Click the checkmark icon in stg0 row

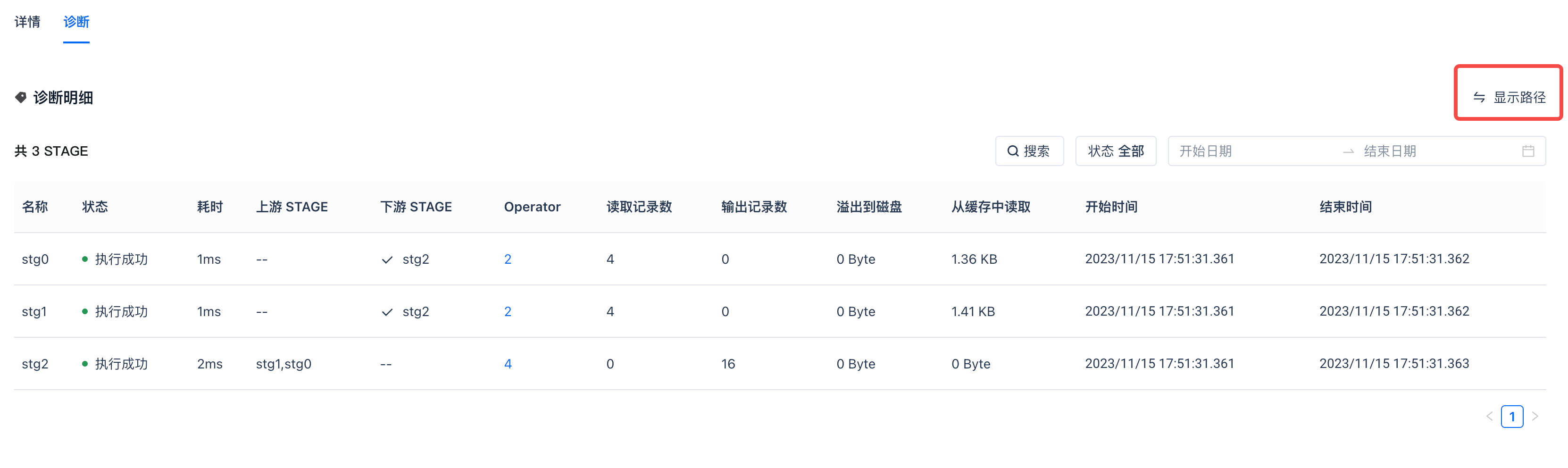coord(387,260)
